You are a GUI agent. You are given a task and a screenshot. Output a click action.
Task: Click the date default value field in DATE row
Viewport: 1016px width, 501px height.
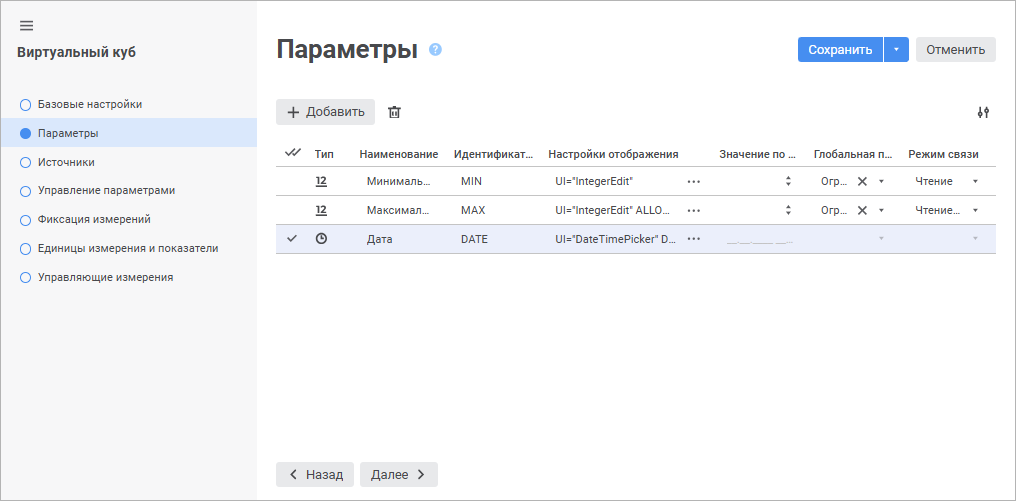coord(760,239)
